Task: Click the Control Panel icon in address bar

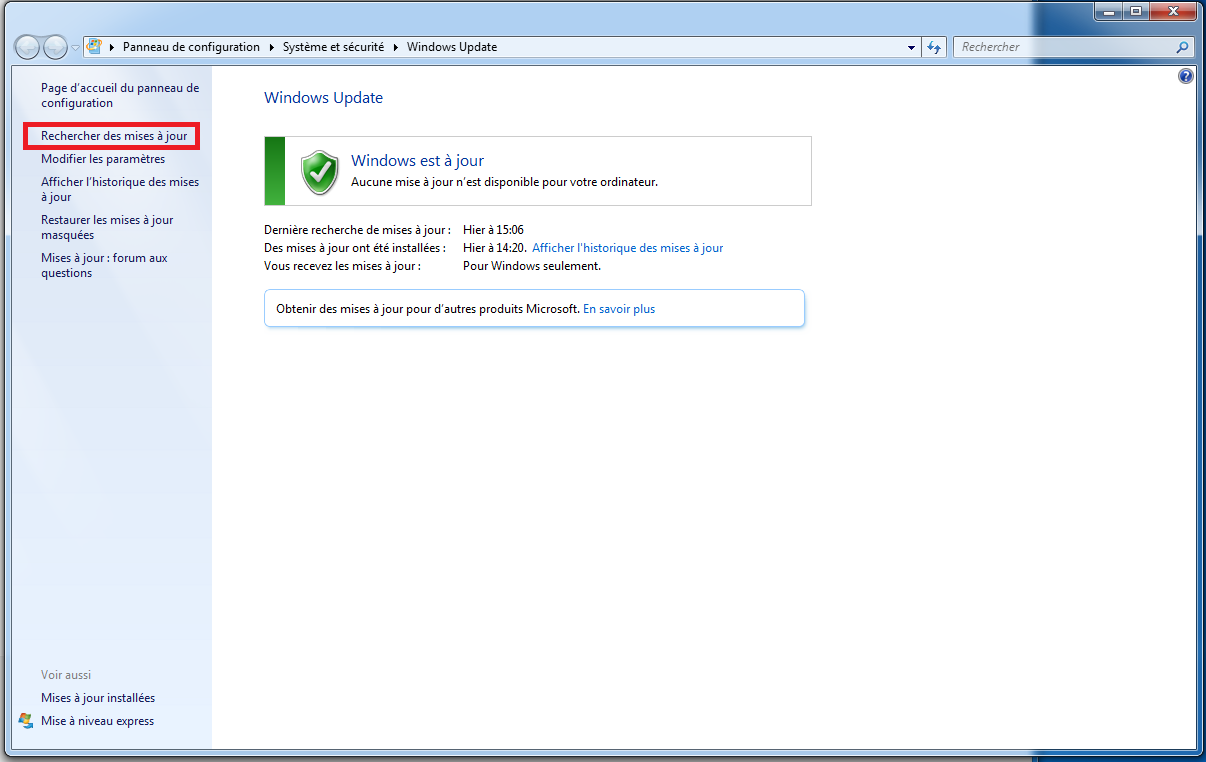Action: pos(95,47)
